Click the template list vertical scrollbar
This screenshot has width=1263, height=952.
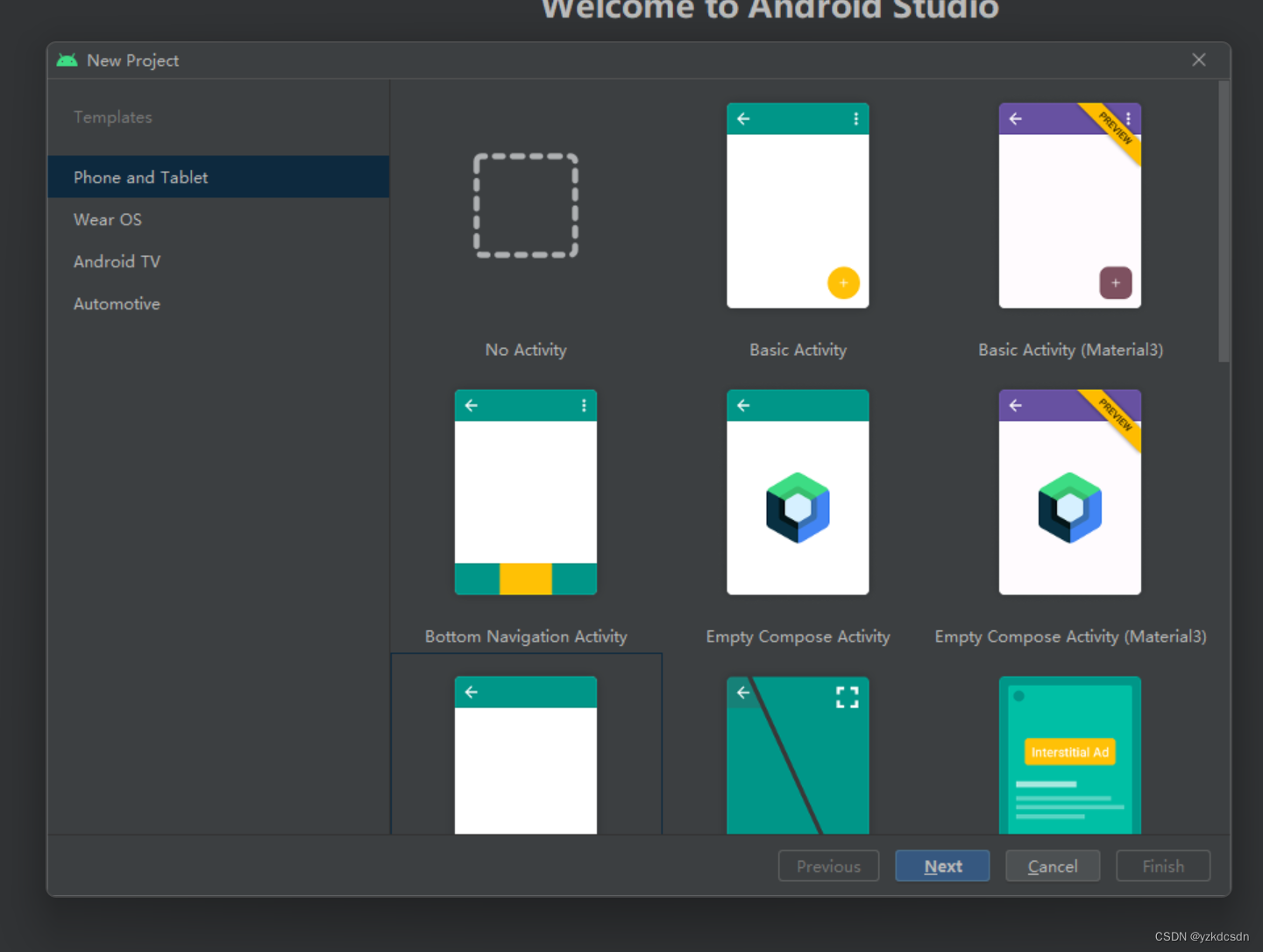[x=1224, y=222]
